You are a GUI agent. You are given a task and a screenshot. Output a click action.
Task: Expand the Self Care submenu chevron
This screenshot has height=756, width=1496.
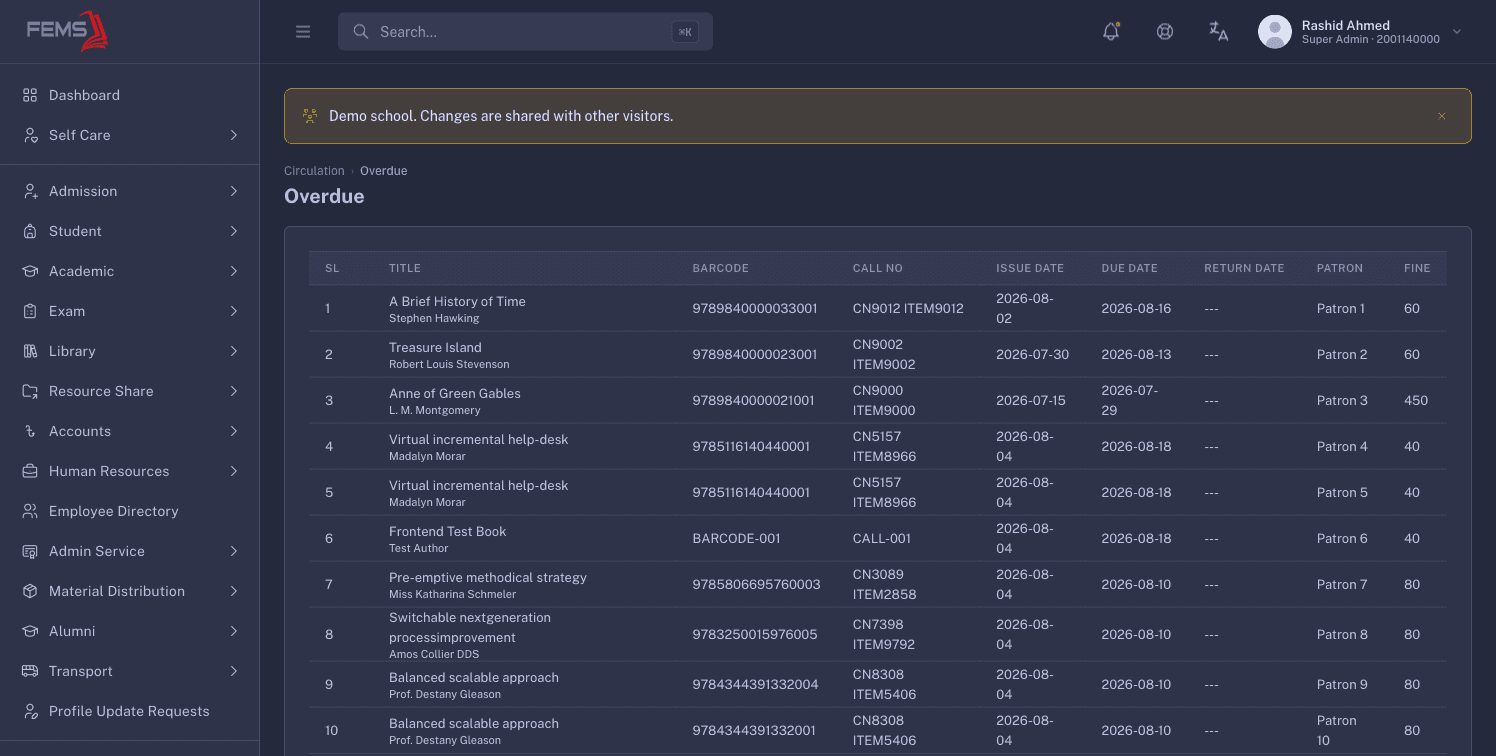click(233, 135)
